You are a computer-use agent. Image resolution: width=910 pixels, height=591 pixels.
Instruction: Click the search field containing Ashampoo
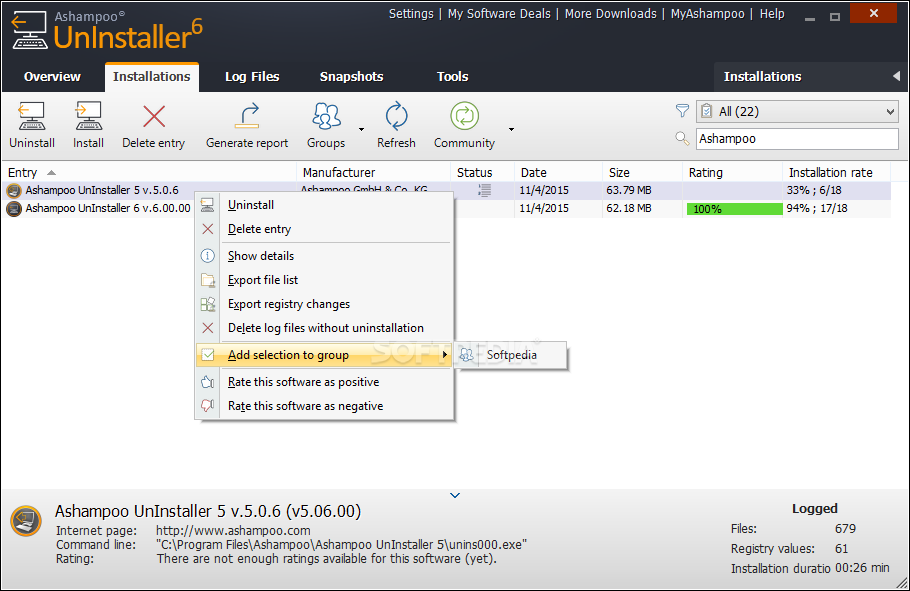[x=797, y=139]
